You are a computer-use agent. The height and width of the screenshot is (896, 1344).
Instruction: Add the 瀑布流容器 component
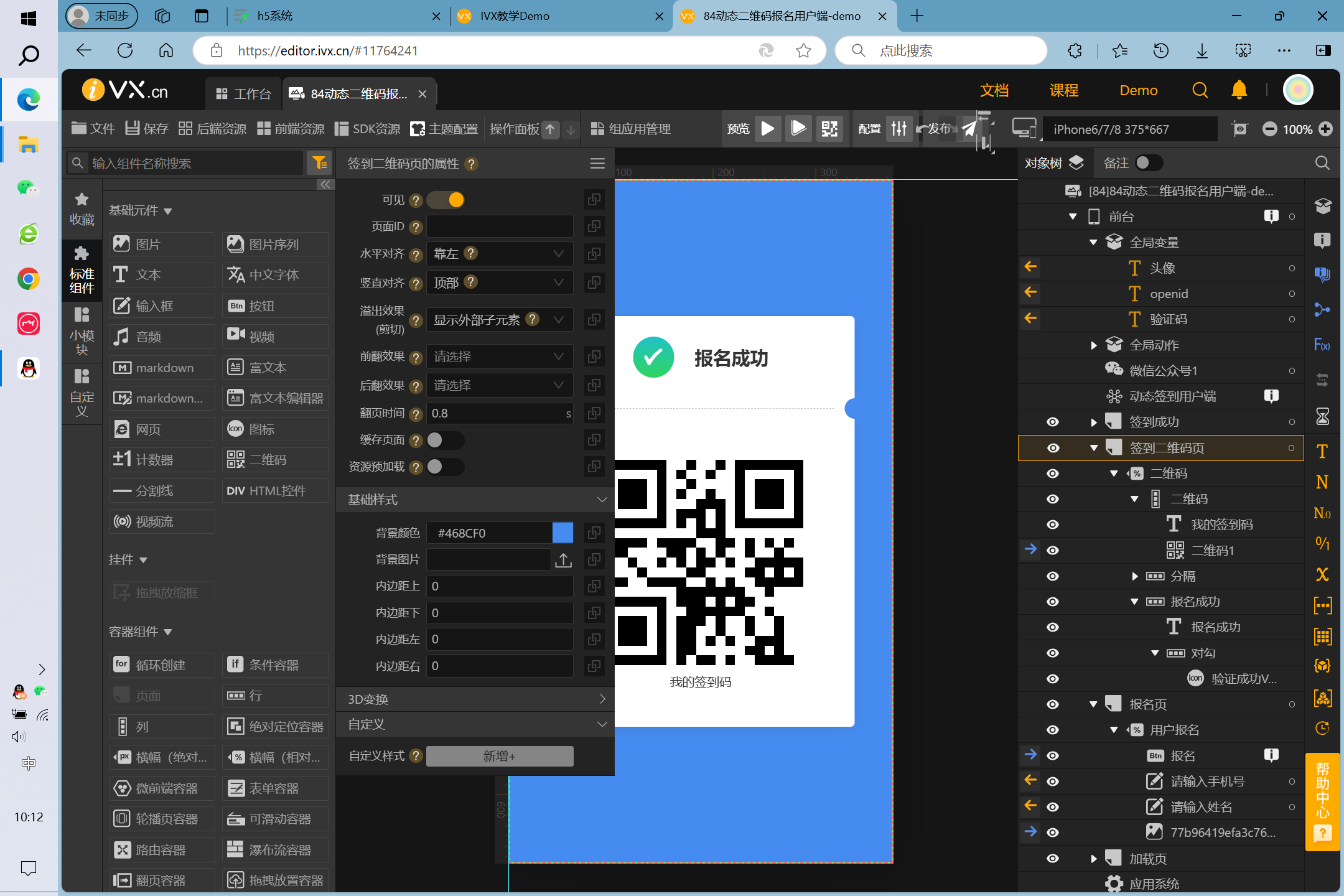[x=276, y=849]
